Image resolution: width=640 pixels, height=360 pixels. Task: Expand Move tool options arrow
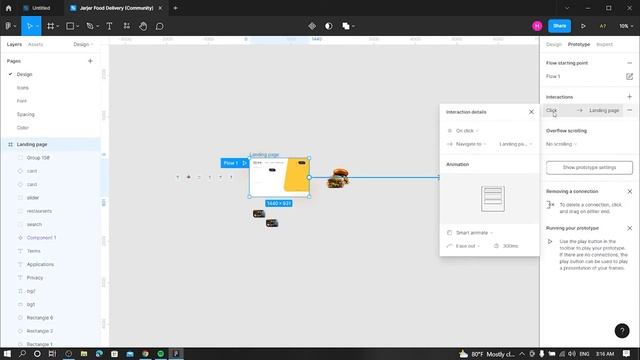(x=37, y=26)
